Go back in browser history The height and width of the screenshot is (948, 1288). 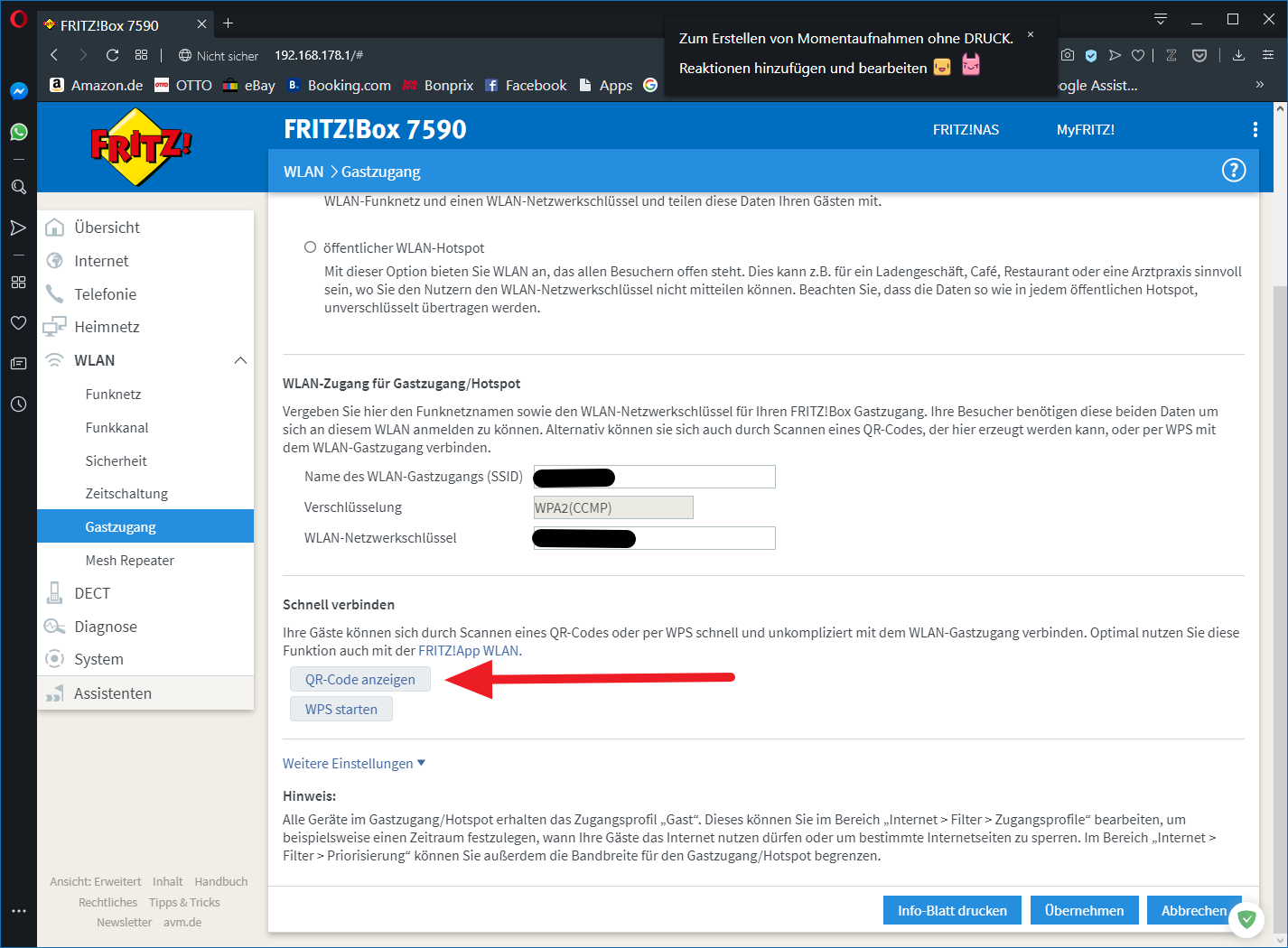coord(54,55)
